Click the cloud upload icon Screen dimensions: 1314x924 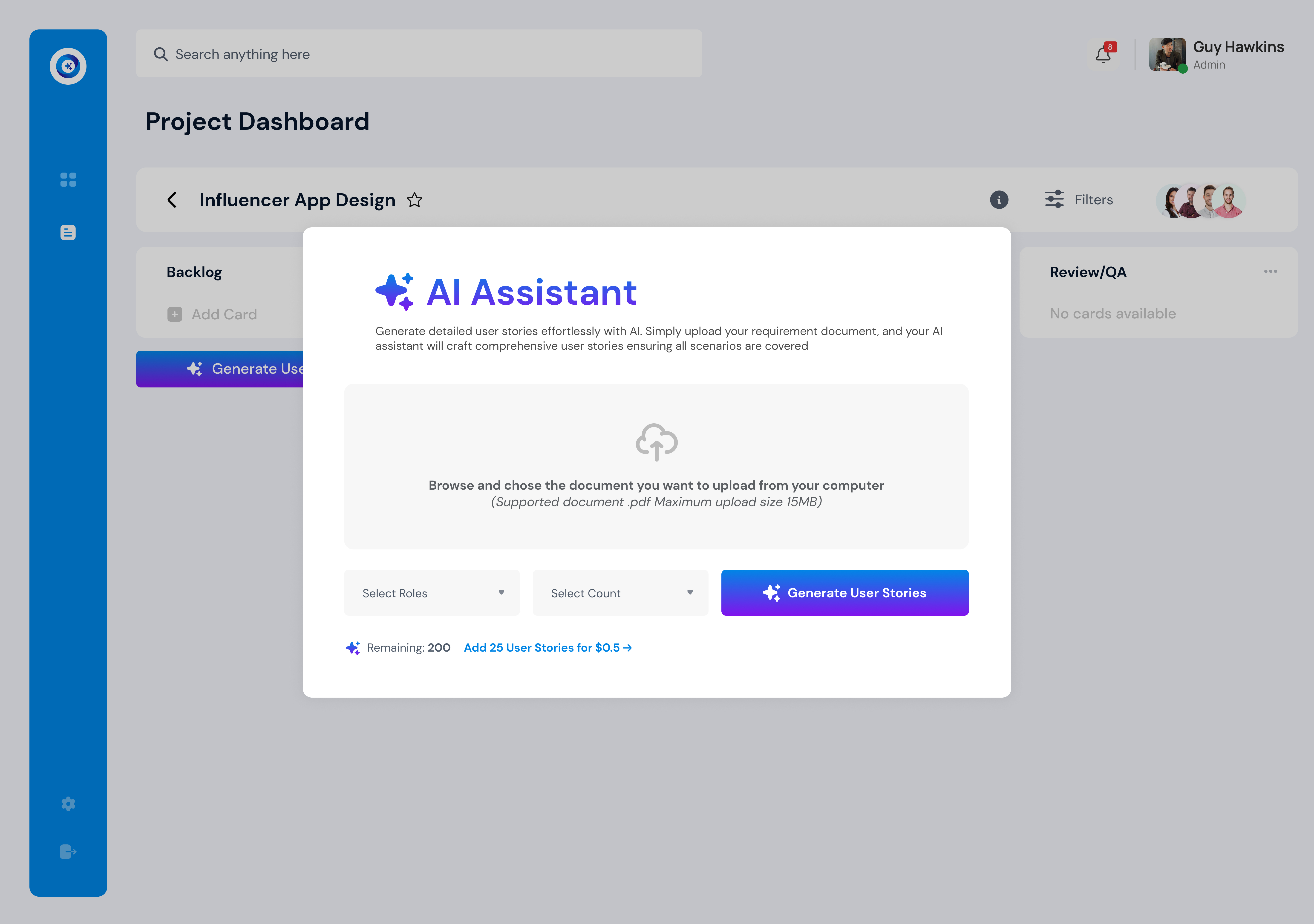click(657, 442)
